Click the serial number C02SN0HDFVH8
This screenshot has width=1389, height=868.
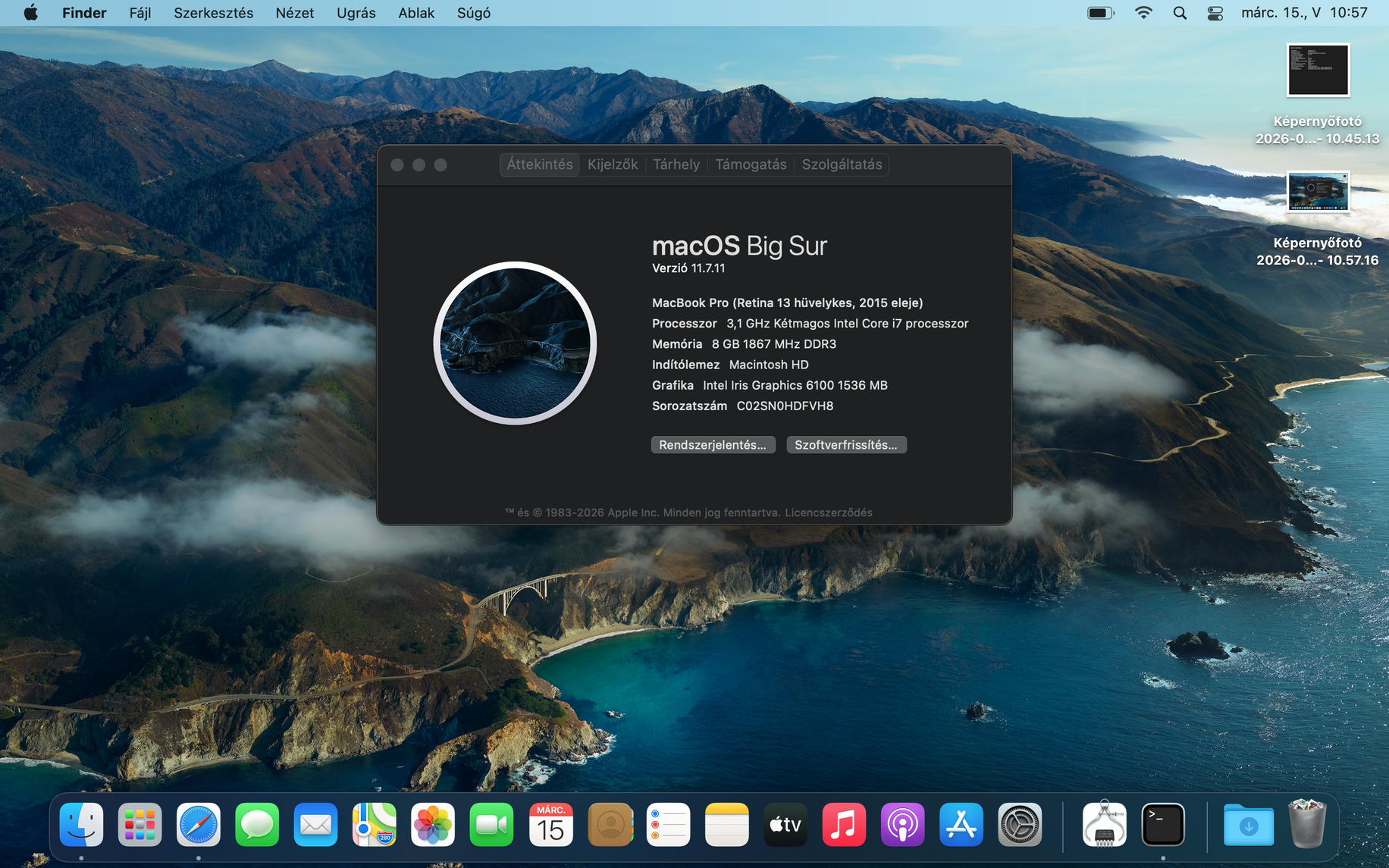pos(785,406)
